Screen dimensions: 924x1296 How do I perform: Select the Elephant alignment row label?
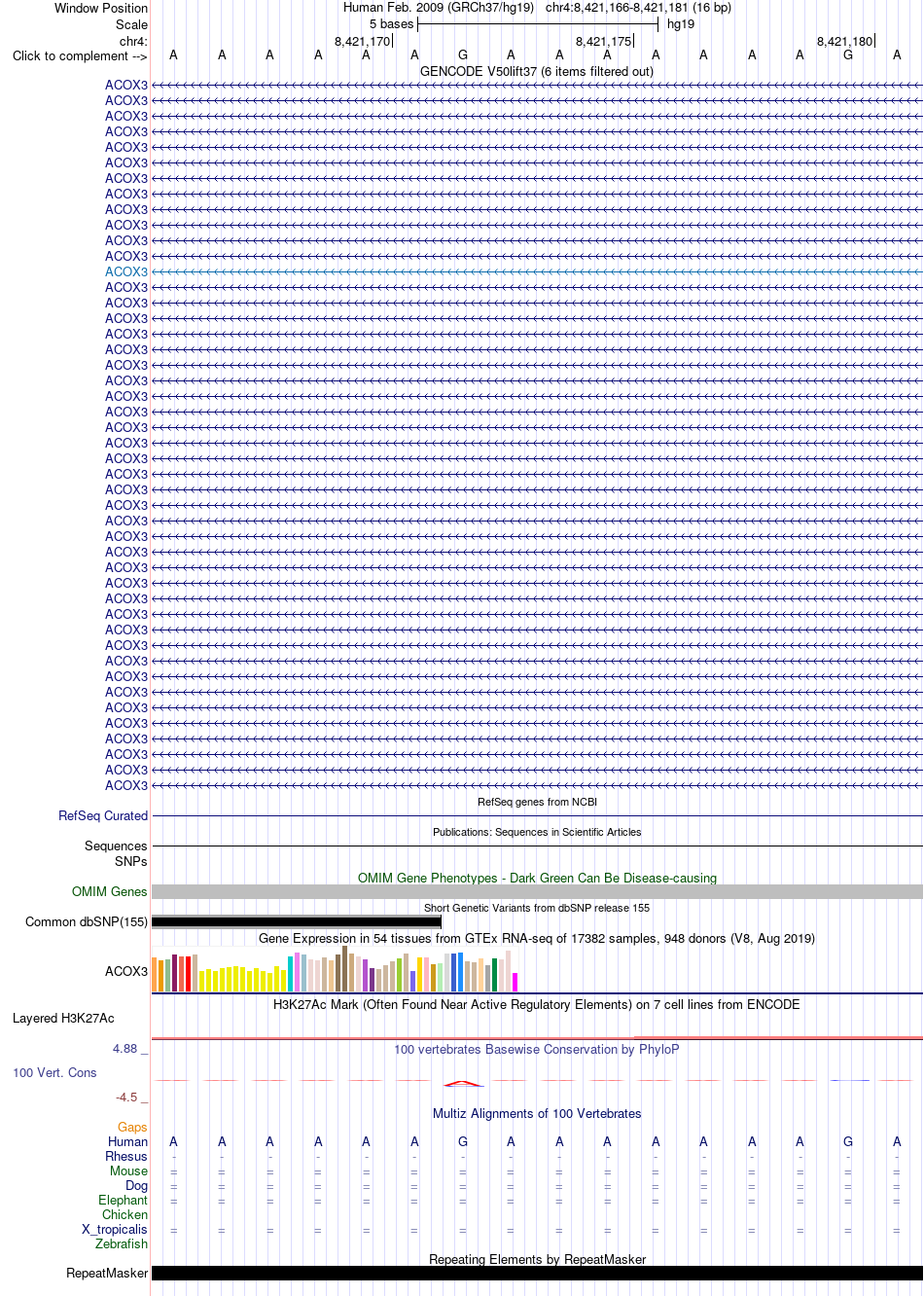click(x=123, y=1200)
